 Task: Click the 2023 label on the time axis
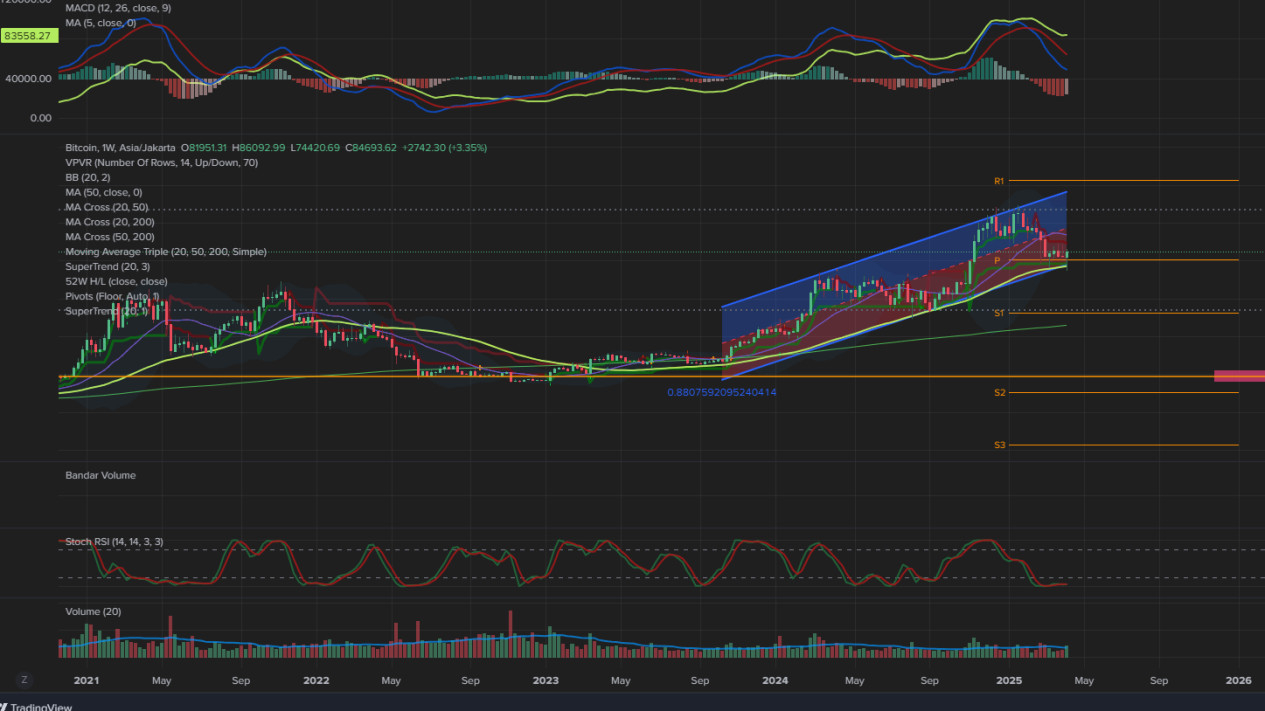[x=546, y=681]
